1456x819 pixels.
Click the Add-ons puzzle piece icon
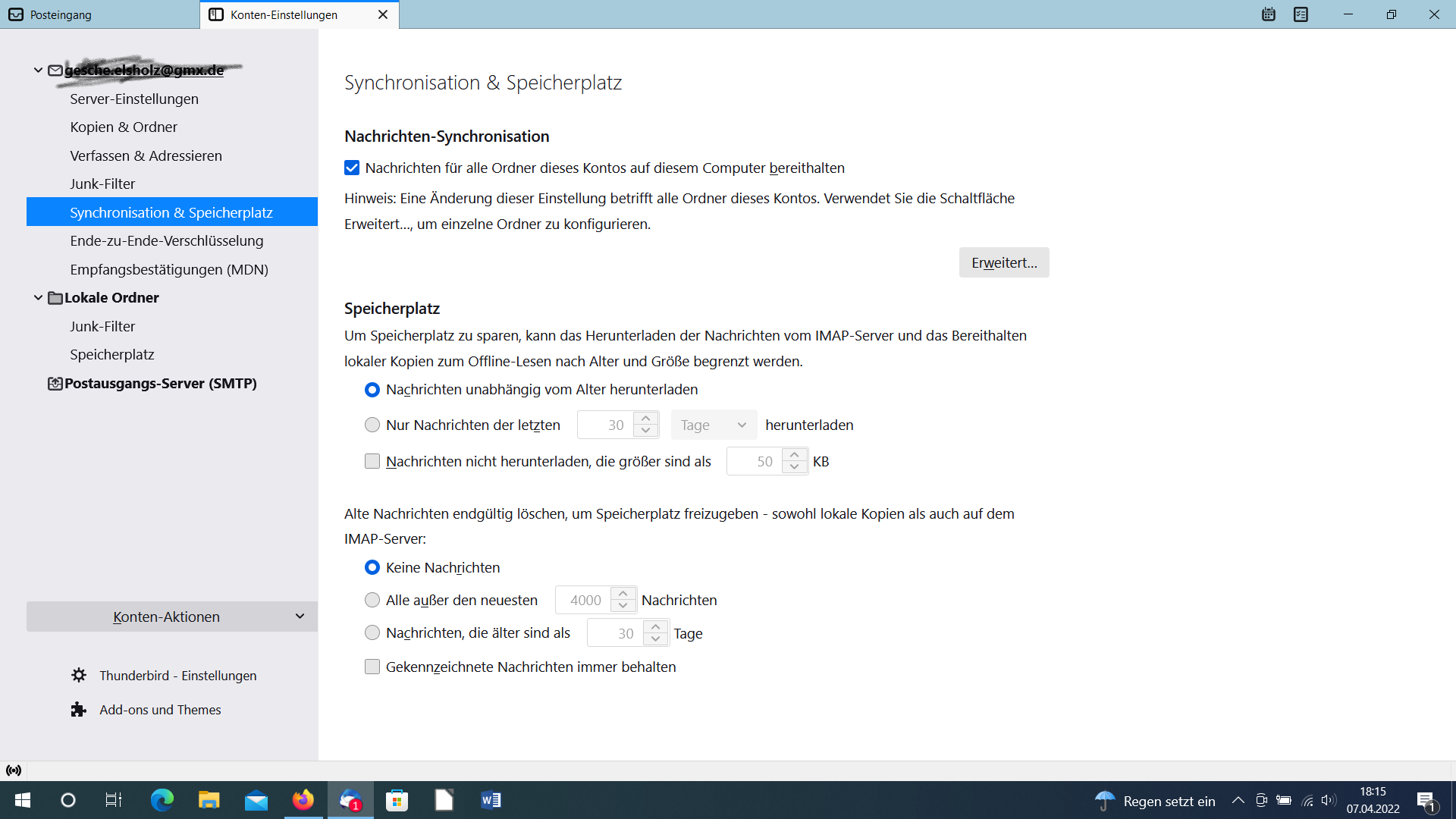pos(79,709)
